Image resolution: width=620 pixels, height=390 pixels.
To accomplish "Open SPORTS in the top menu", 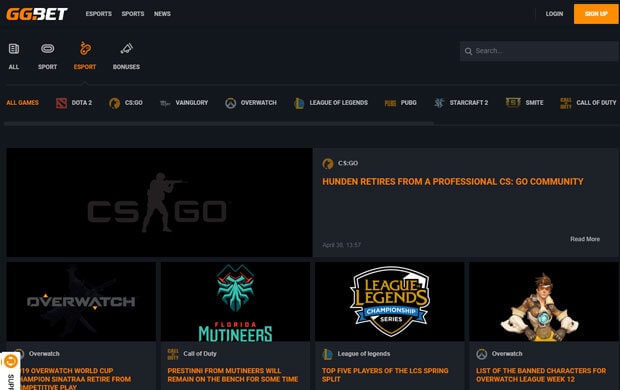I will click(x=133, y=14).
